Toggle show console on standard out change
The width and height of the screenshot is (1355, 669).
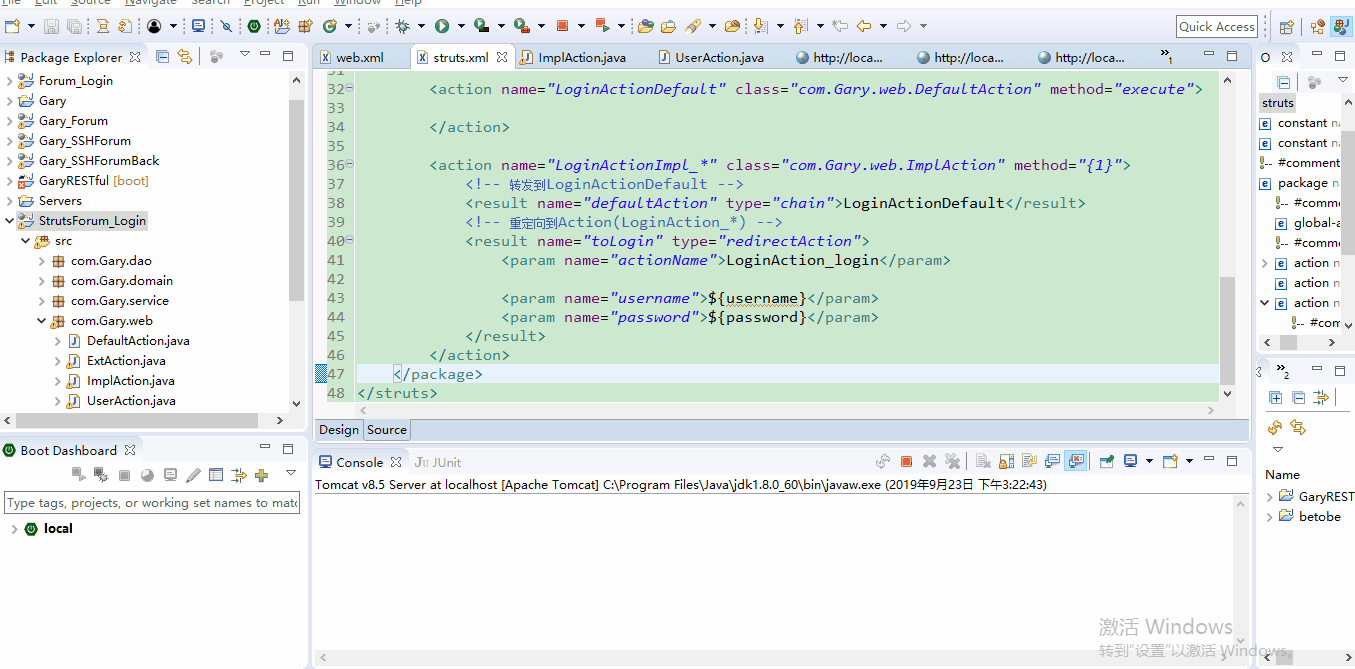point(1052,461)
